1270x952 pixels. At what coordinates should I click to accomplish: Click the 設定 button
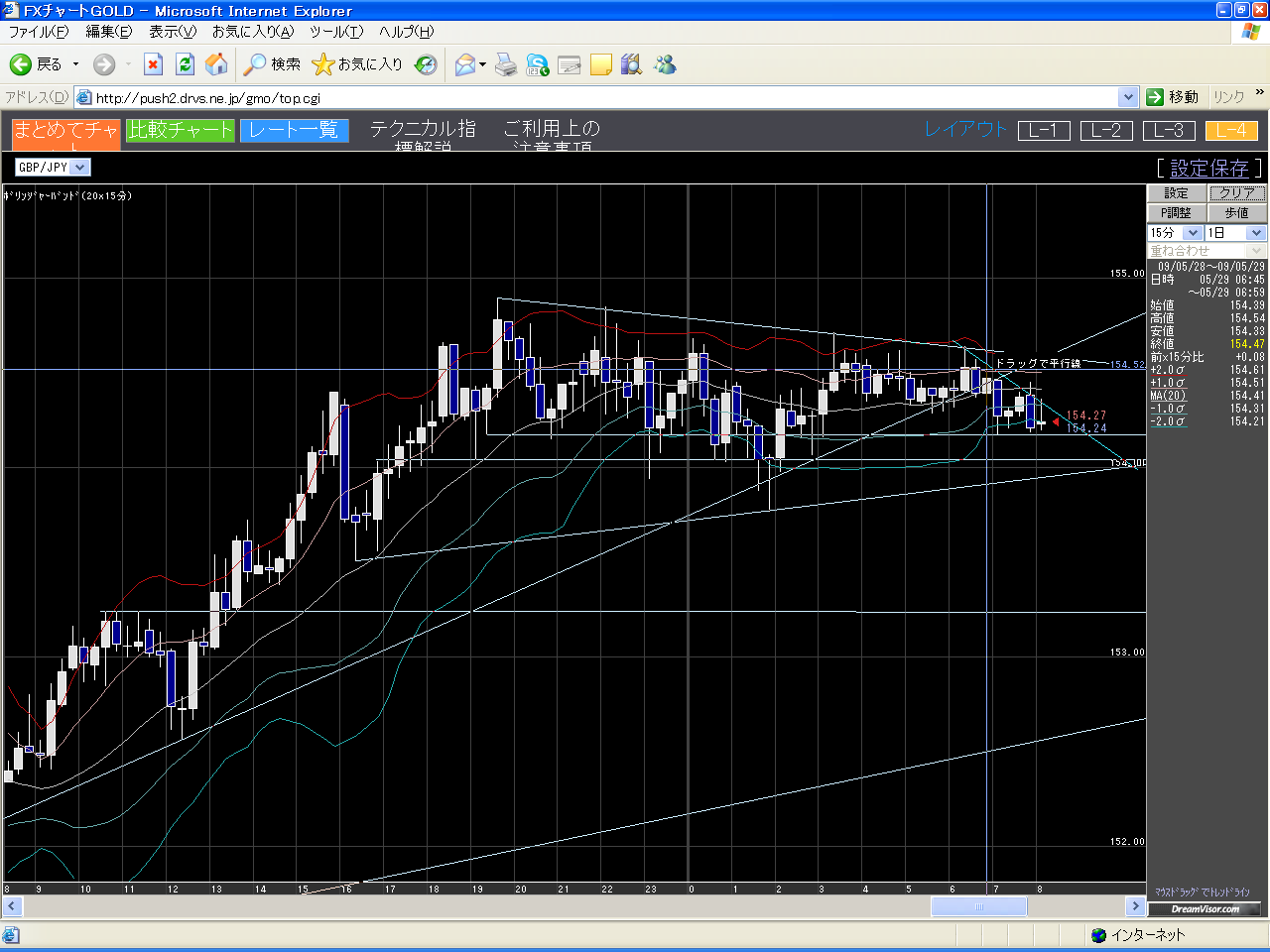(x=1177, y=193)
